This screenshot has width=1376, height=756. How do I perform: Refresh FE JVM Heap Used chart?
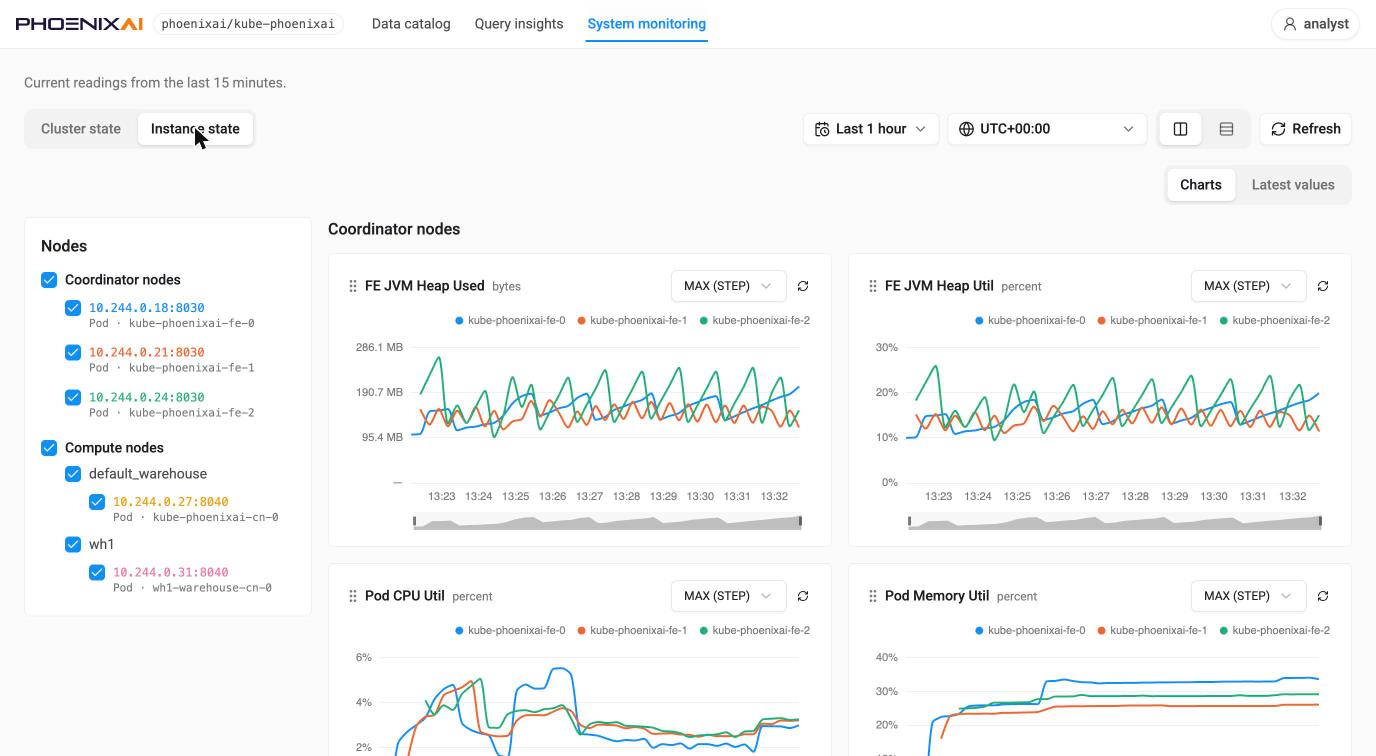(x=803, y=286)
